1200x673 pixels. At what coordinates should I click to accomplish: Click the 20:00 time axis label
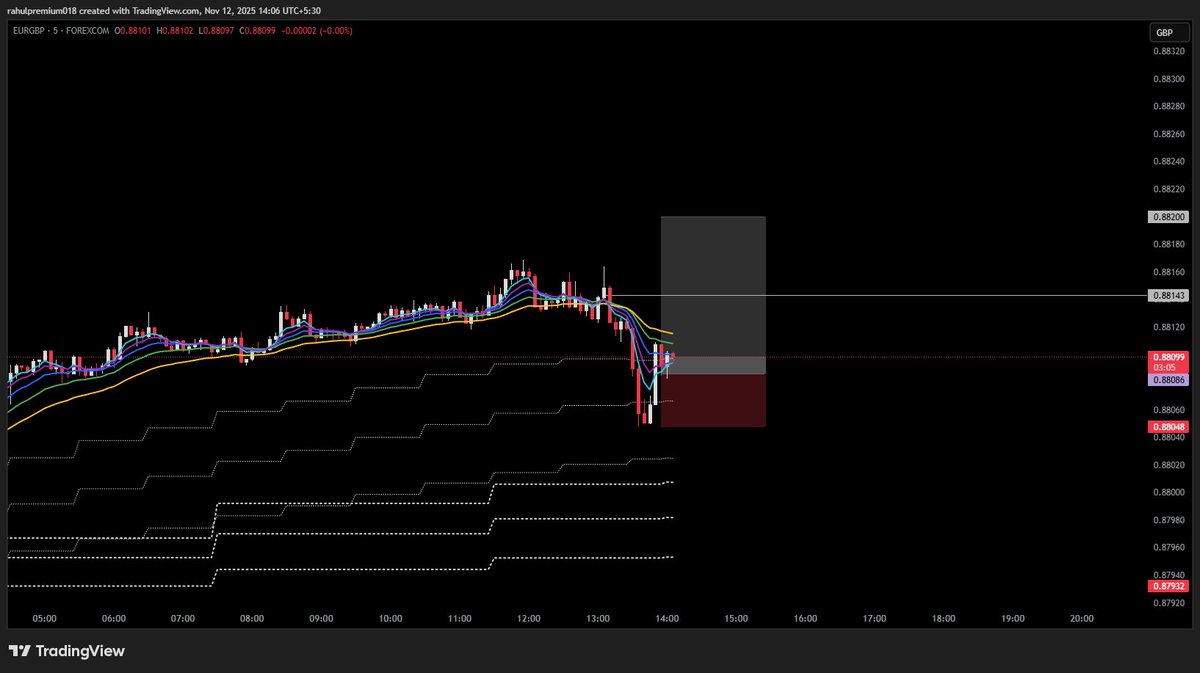[1082, 619]
